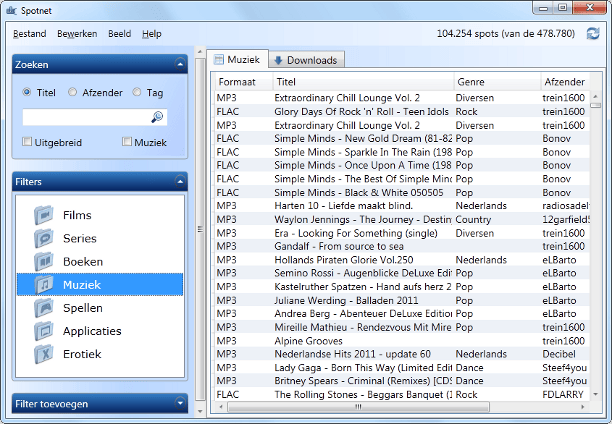
Task: Select Britney Spears - Criminal (Remixes) row
Action: [x=402, y=381]
